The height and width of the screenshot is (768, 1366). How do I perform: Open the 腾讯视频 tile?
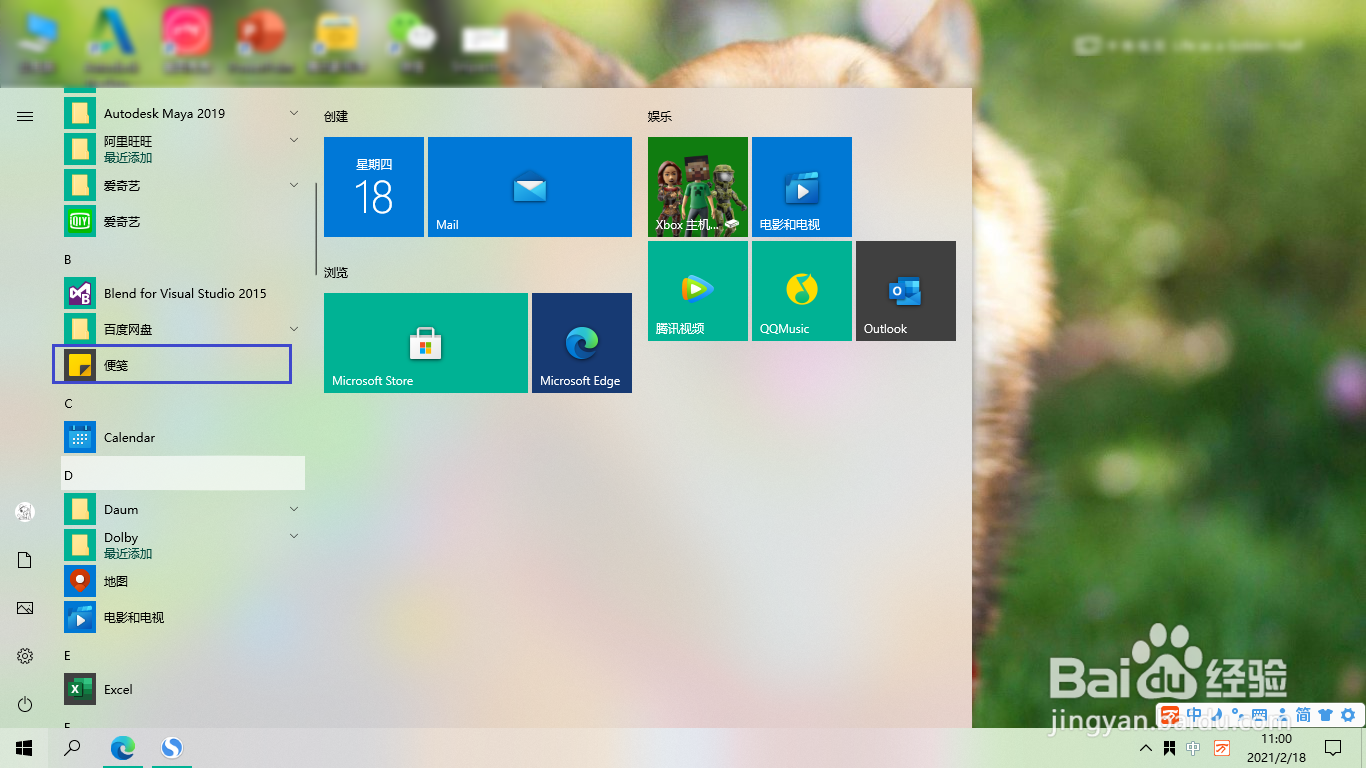[698, 291]
